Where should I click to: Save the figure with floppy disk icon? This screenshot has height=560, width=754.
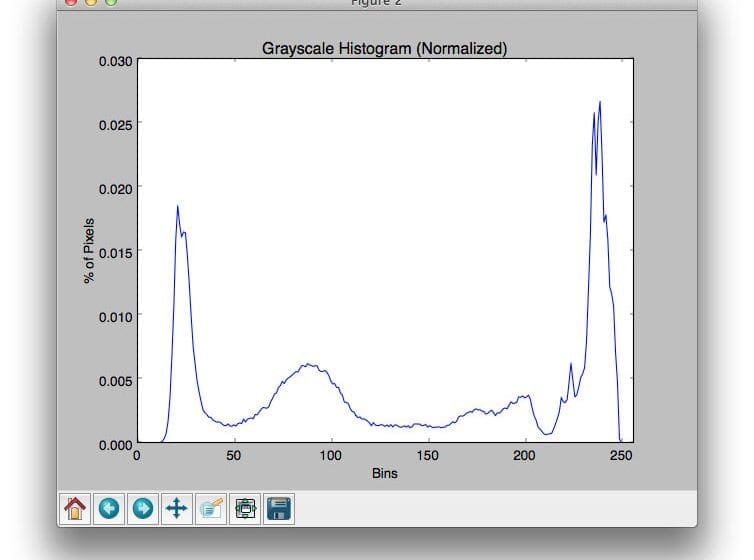[x=278, y=508]
